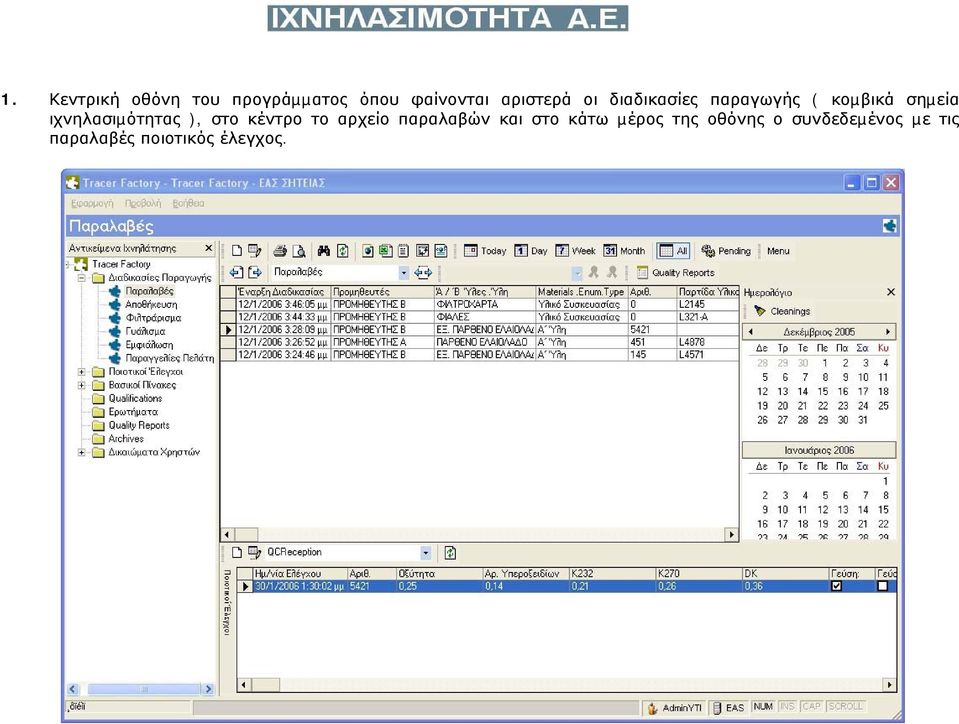Switch the view filter to Today
This screenshot has width=959, height=724.
[x=486, y=251]
